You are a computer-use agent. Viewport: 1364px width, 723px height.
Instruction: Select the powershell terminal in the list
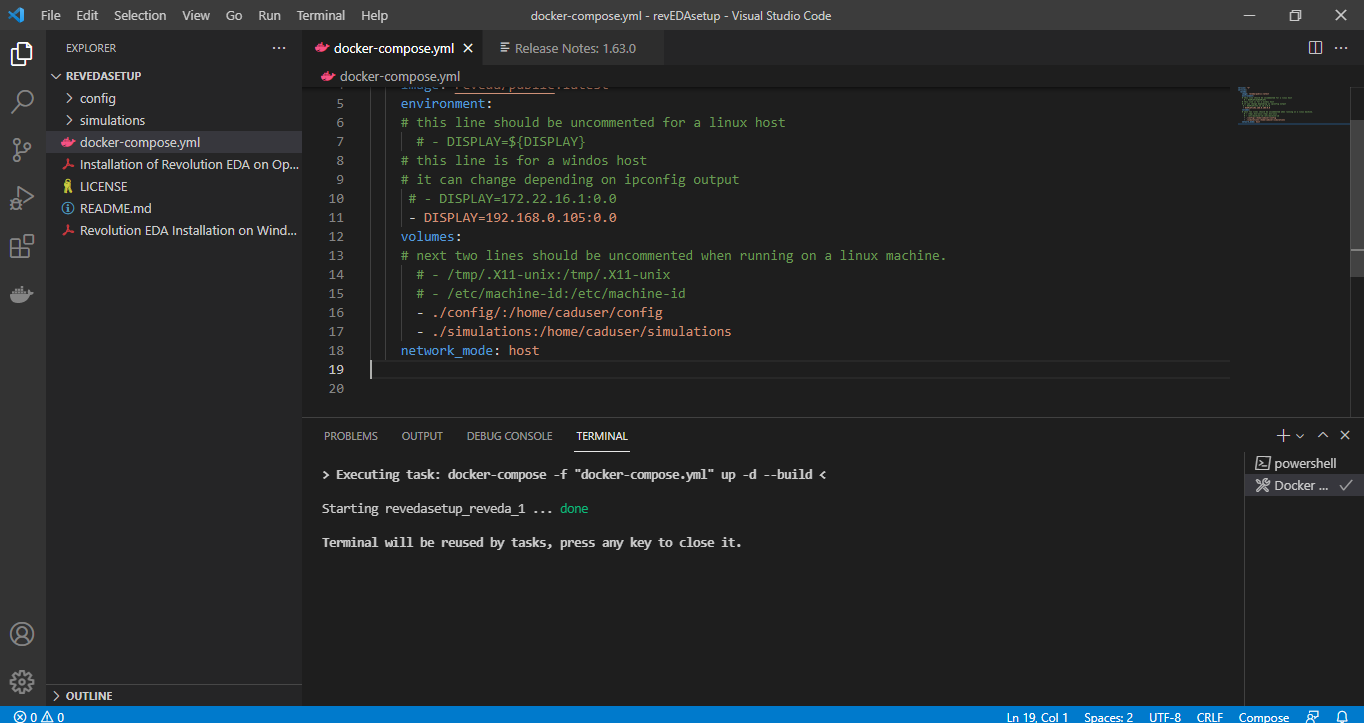coord(1303,462)
